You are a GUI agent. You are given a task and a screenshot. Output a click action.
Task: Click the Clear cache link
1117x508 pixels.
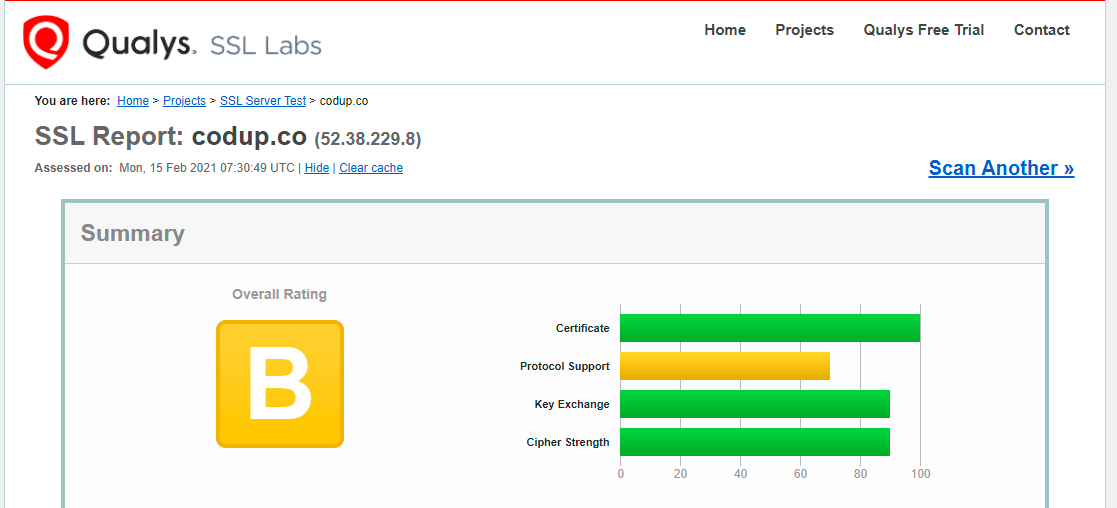point(371,168)
